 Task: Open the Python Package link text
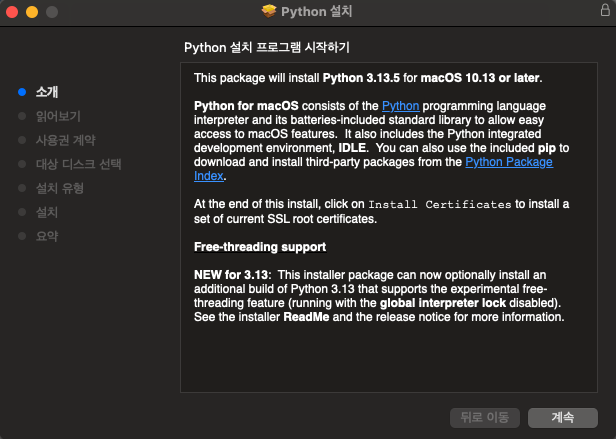coord(509,162)
